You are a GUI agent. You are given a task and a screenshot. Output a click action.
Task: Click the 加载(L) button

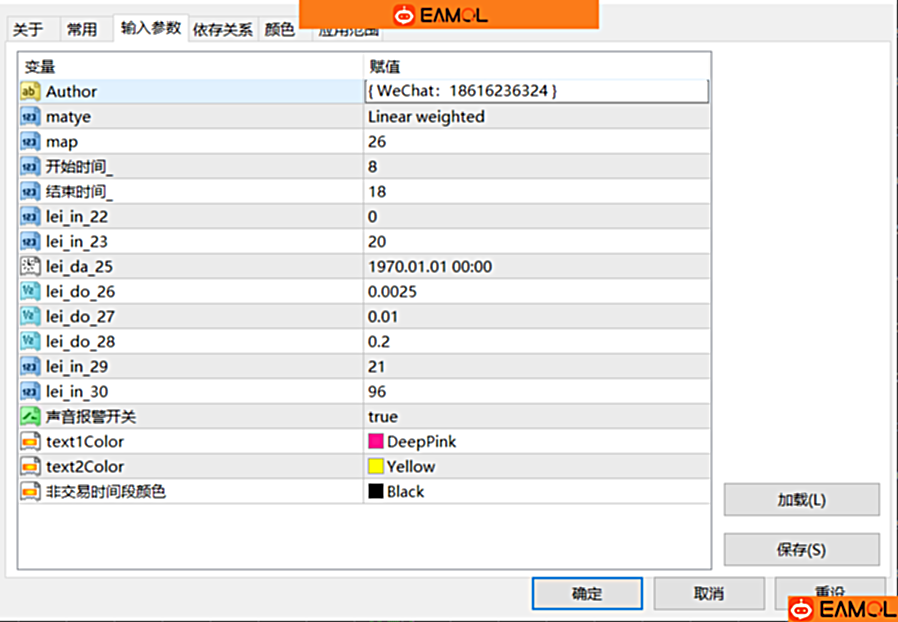coord(801,500)
